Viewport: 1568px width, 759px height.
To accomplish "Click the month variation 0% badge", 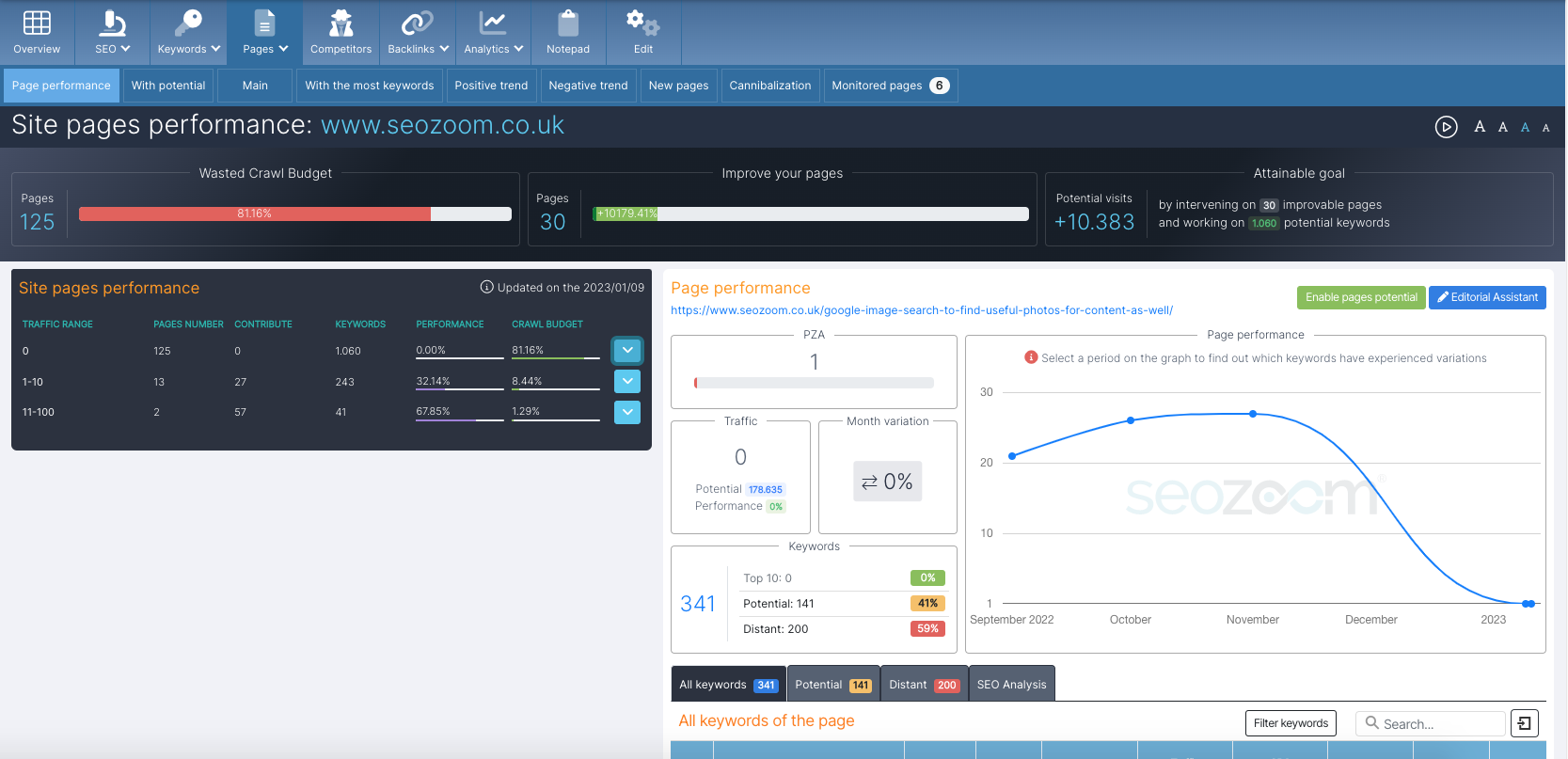I will [887, 482].
